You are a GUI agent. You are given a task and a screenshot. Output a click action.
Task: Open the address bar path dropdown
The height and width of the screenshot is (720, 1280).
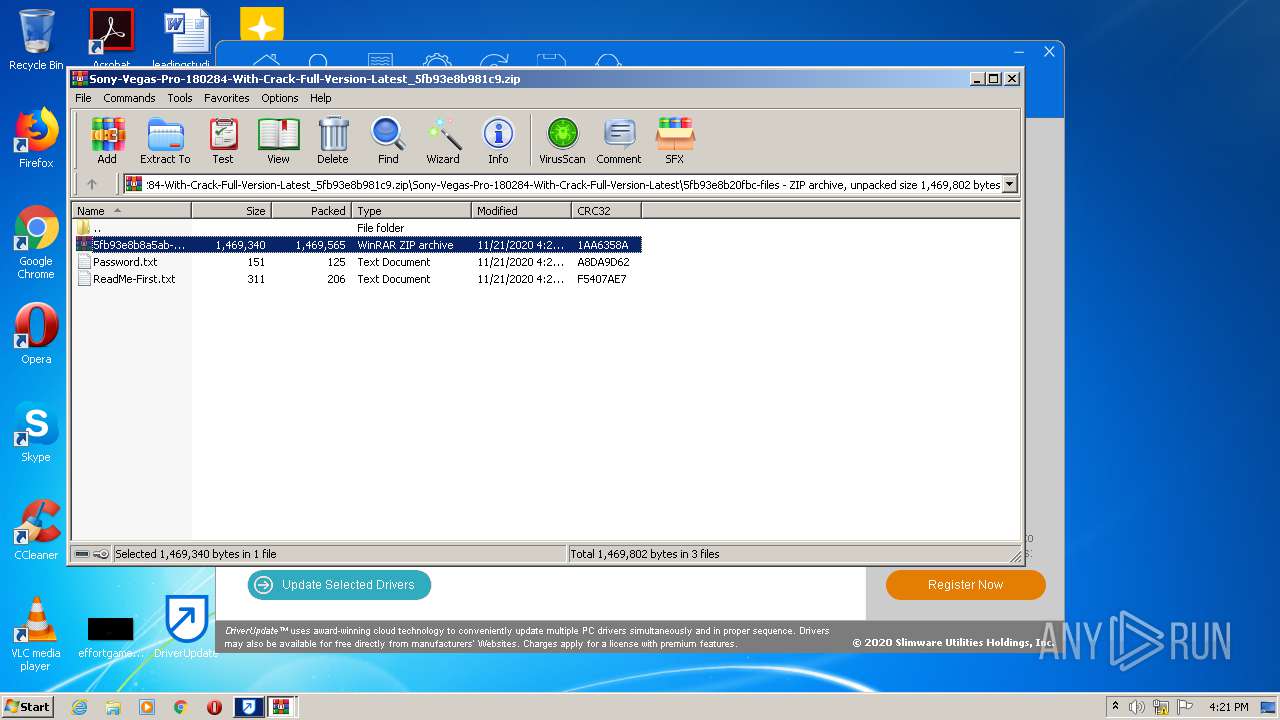pos(1010,184)
